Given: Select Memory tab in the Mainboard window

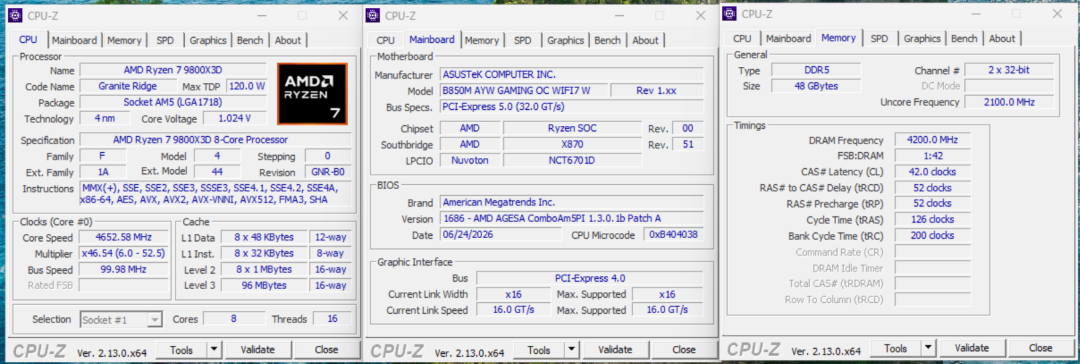Looking at the screenshot, I should point(481,40).
